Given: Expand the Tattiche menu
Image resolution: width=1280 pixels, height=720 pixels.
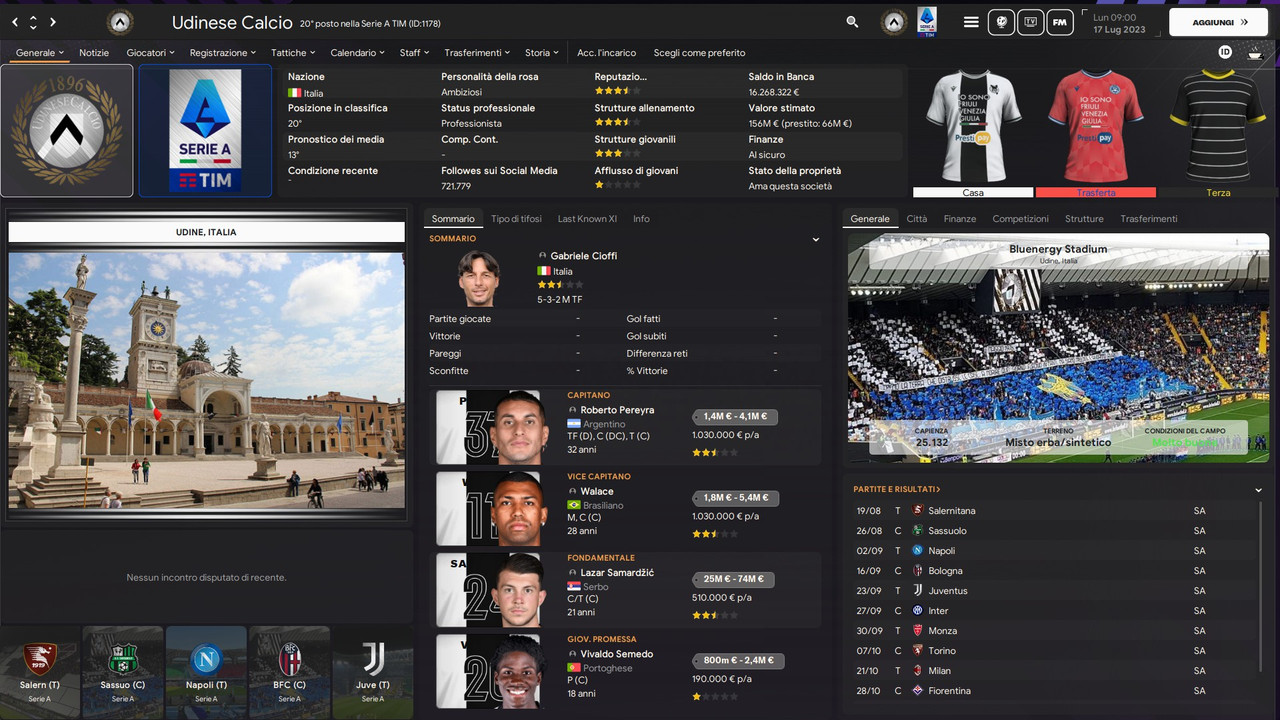Looking at the screenshot, I should (293, 52).
